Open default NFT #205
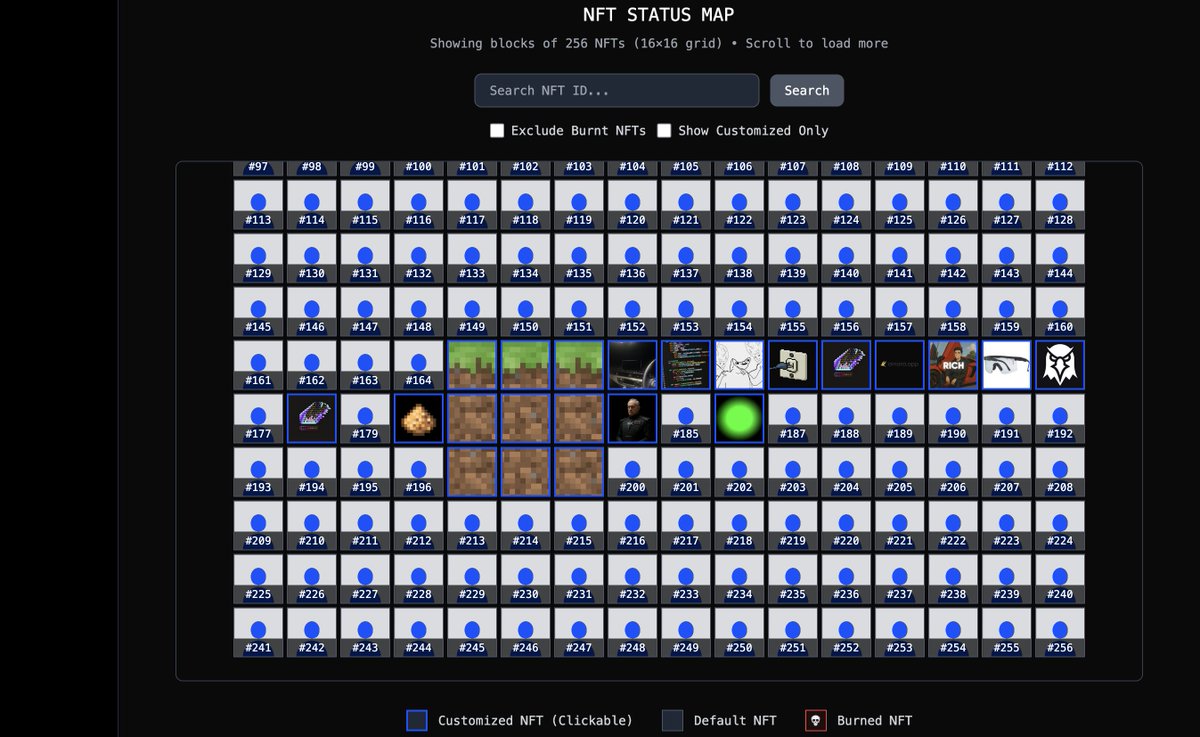 coord(900,472)
